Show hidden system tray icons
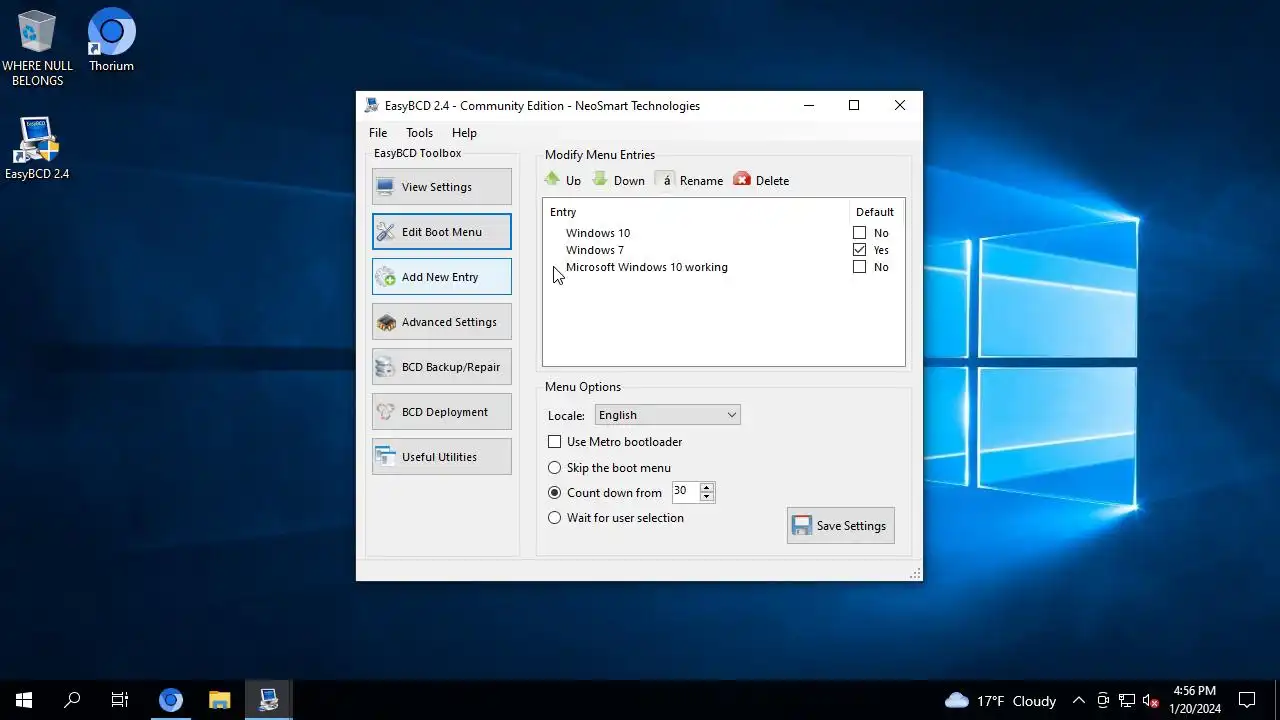This screenshot has height=720, width=1280. click(x=1079, y=701)
